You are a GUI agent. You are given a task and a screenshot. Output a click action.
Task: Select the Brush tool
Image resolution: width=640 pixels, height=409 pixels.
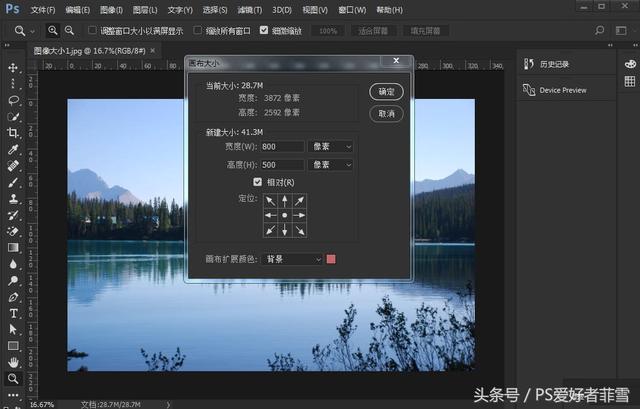coord(13,182)
